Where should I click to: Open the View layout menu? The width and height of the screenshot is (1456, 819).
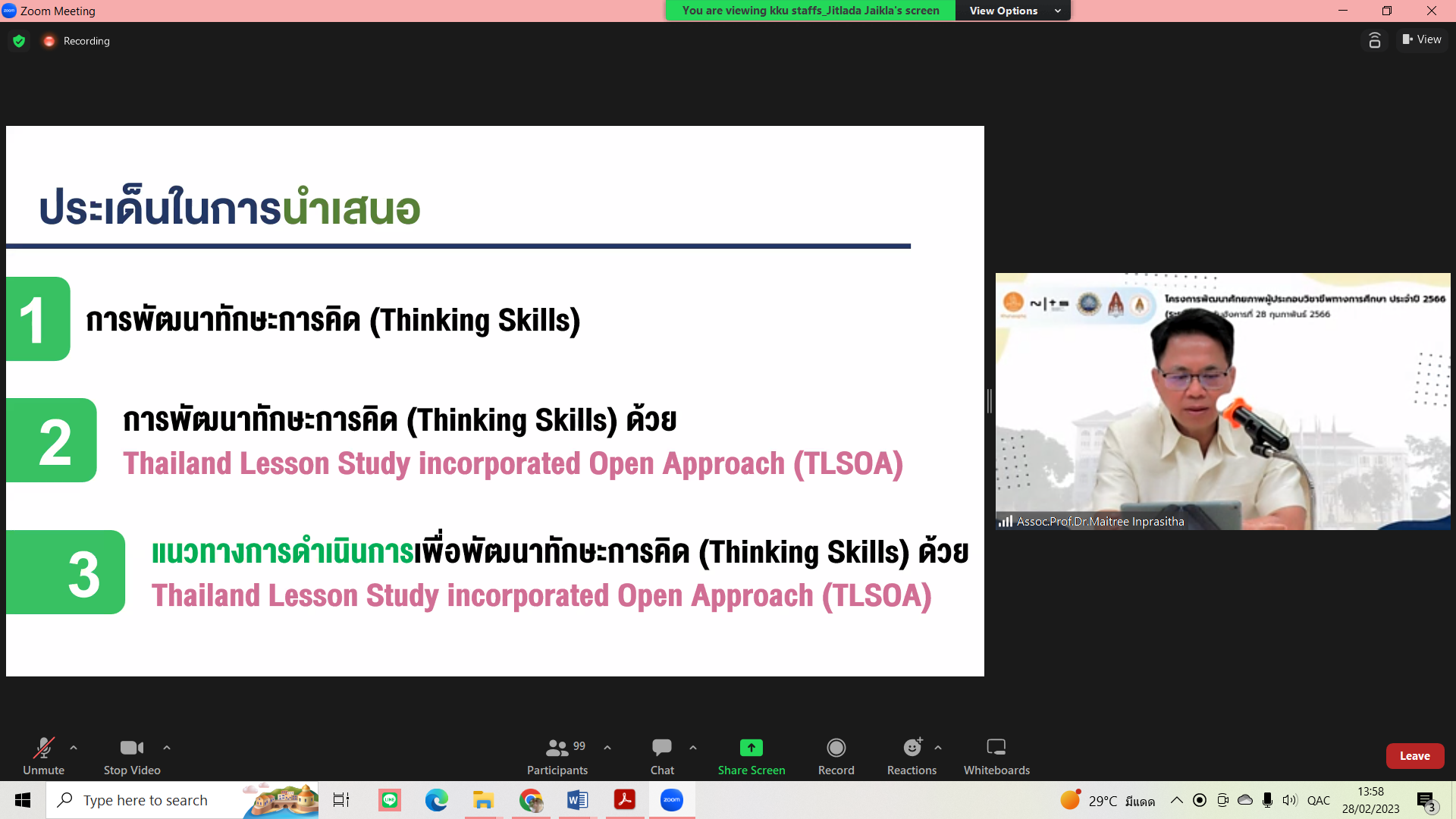tap(1422, 39)
